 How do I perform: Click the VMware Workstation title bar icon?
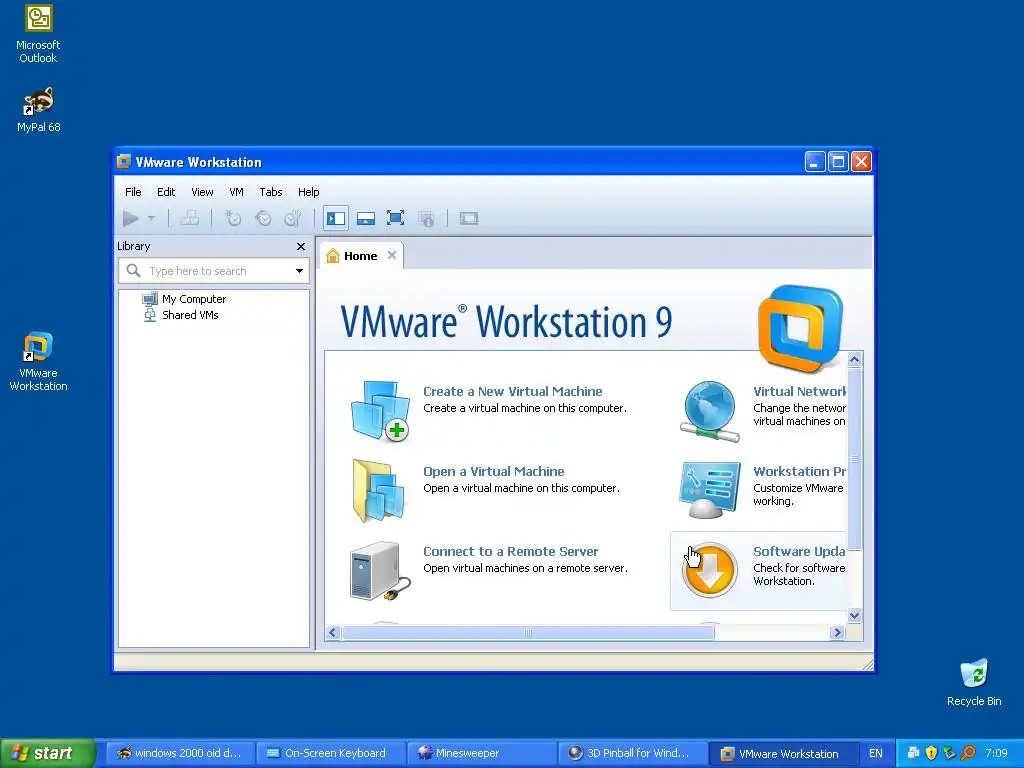123,161
